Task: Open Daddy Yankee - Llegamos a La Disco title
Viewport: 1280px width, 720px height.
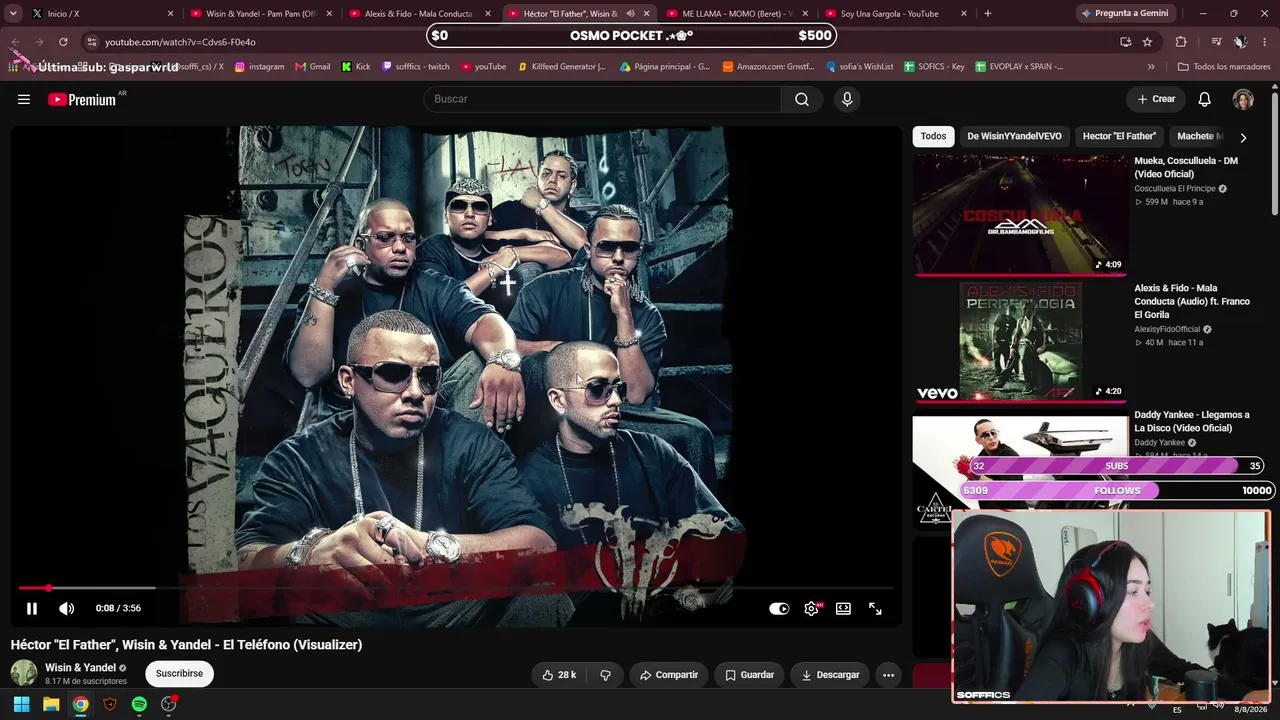Action: coord(1192,421)
